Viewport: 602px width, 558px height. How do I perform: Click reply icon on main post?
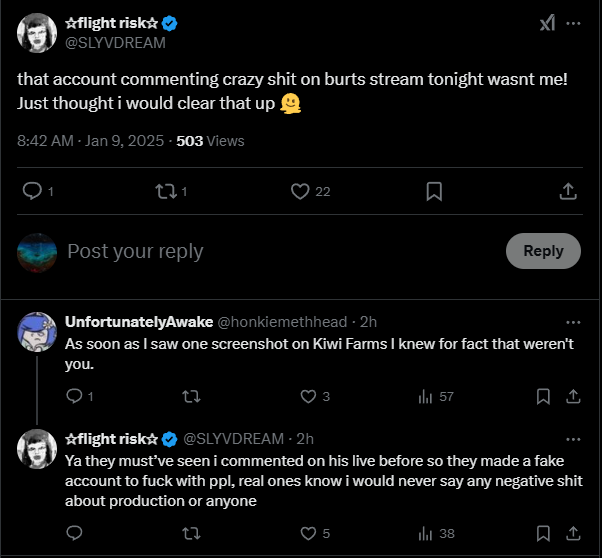pos(32,191)
